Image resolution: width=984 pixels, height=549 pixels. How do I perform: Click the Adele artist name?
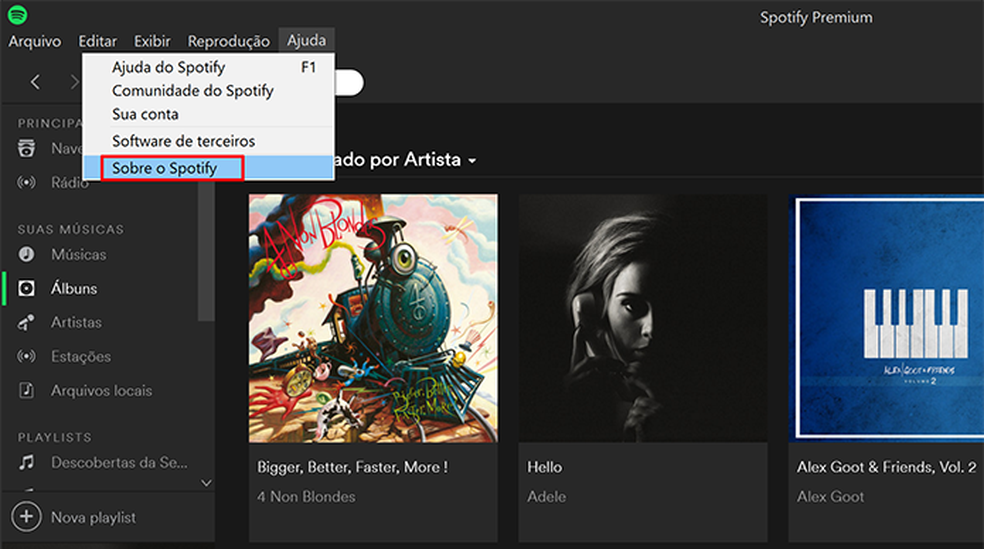pos(547,497)
